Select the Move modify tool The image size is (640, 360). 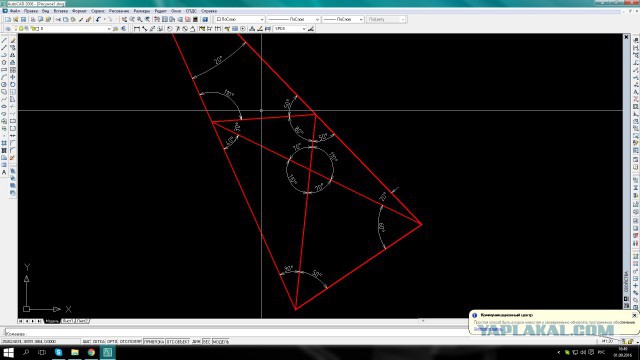pyautogui.click(x=13, y=77)
